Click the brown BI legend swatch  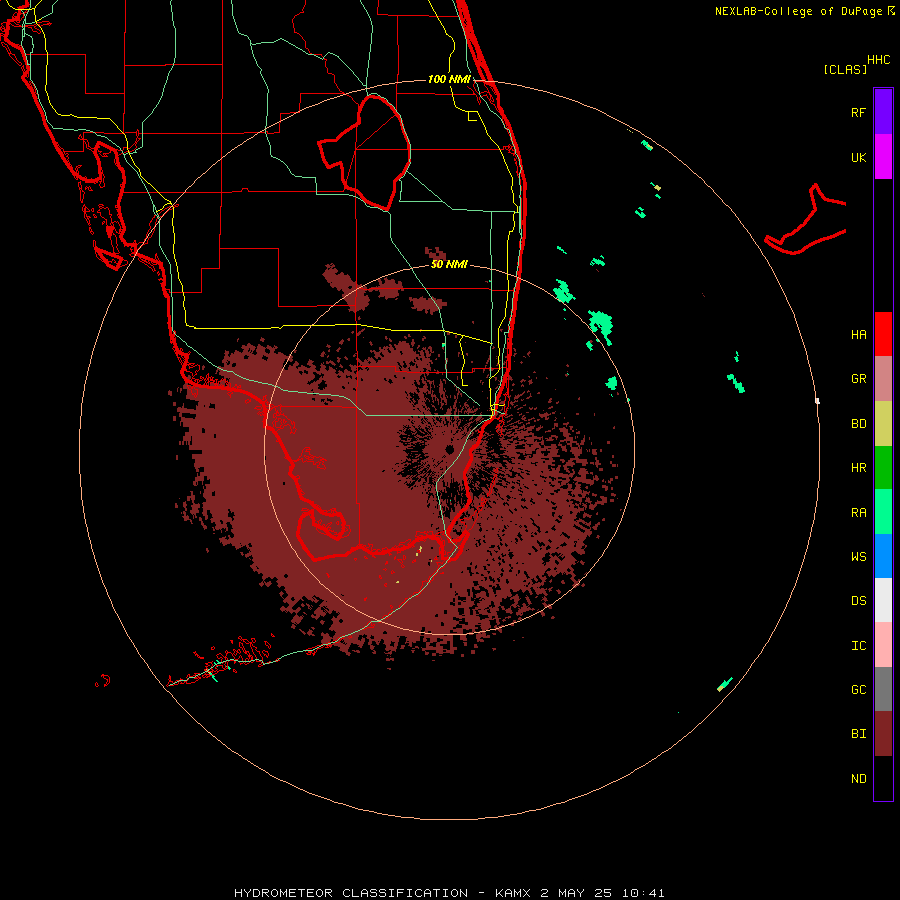(883, 734)
